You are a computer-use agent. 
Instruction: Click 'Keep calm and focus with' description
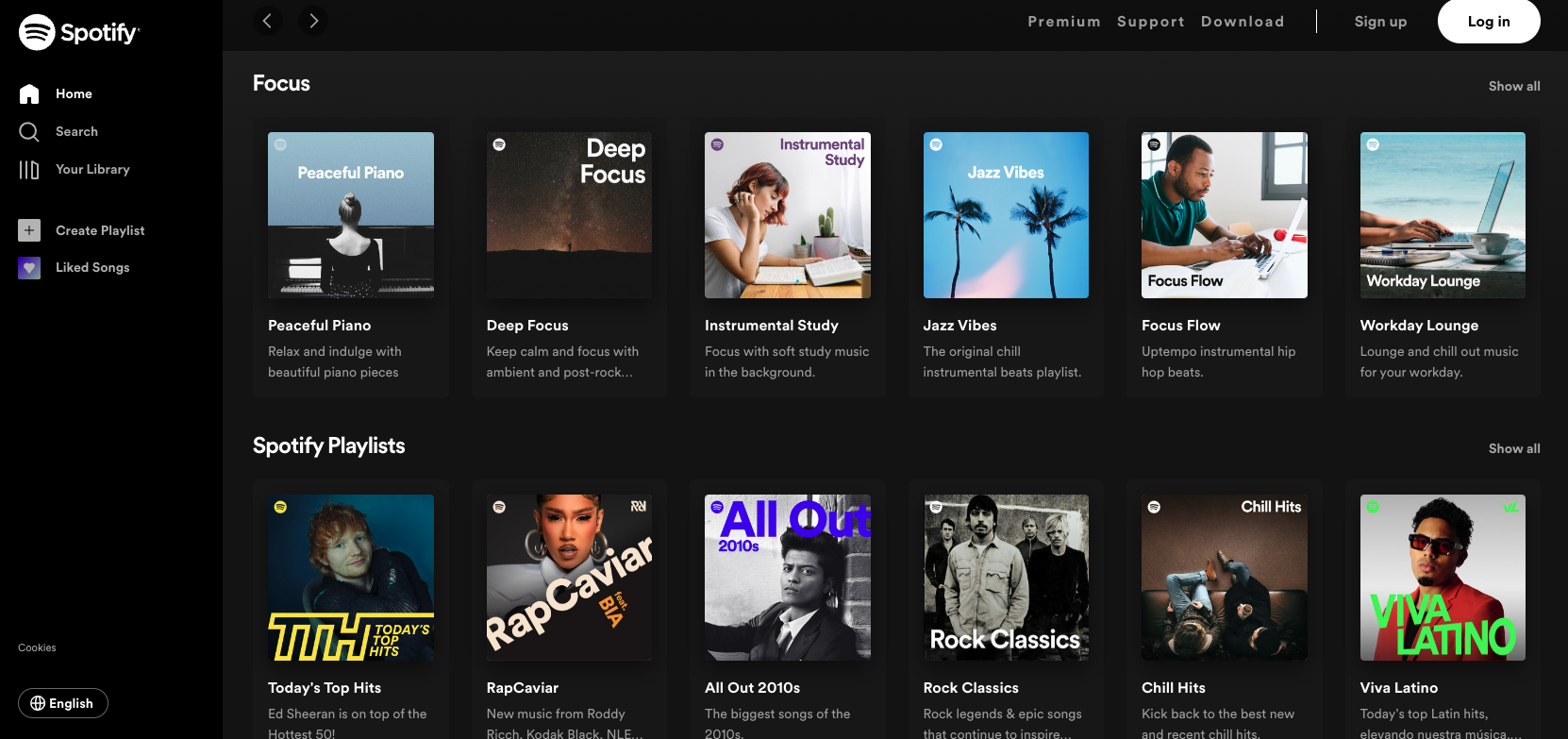[562, 351]
